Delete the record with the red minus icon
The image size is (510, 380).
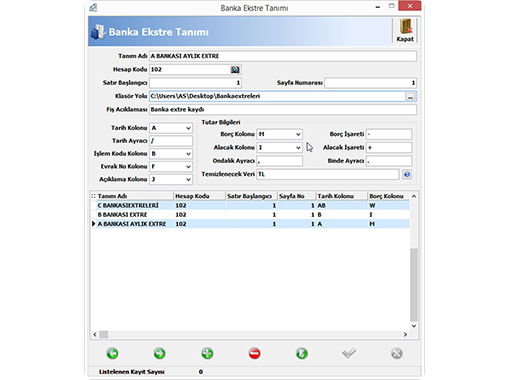tap(254, 353)
